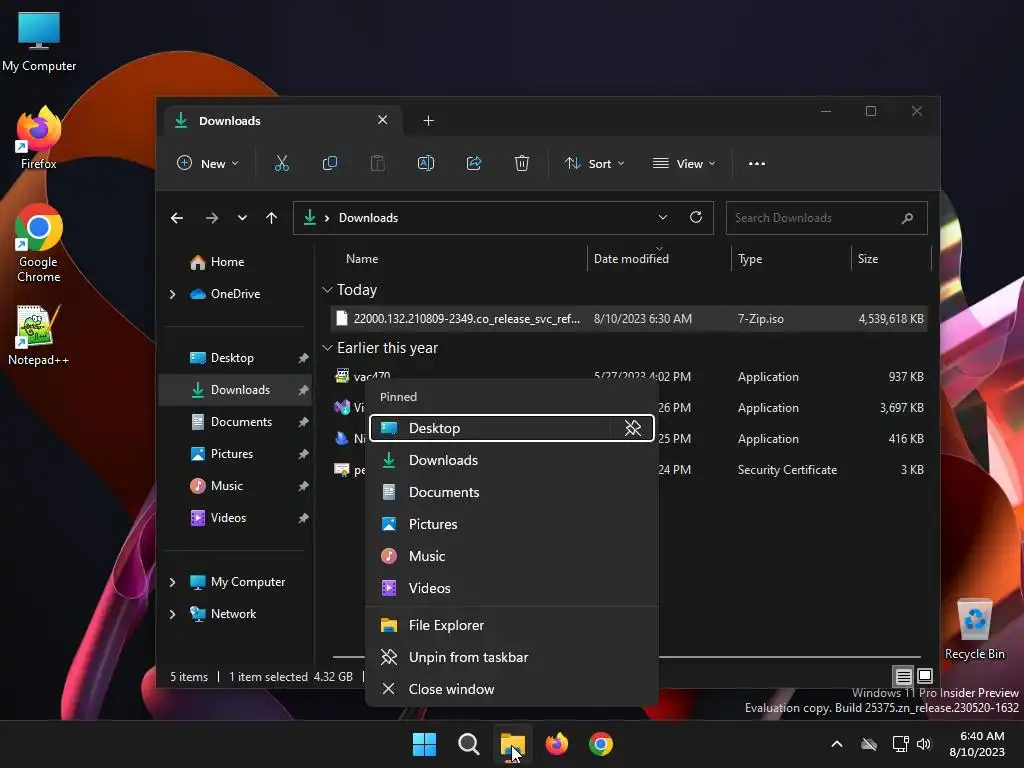The width and height of the screenshot is (1024, 768).
Task: Open Documents from the jump list
Action: click(512, 492)
